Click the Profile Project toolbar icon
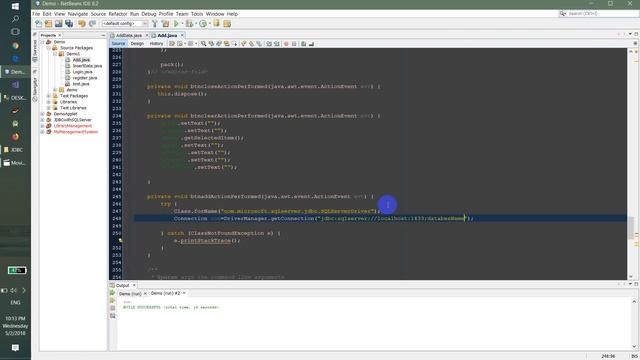The height and width of the screenshot is (360, 640). coord(203,24)
